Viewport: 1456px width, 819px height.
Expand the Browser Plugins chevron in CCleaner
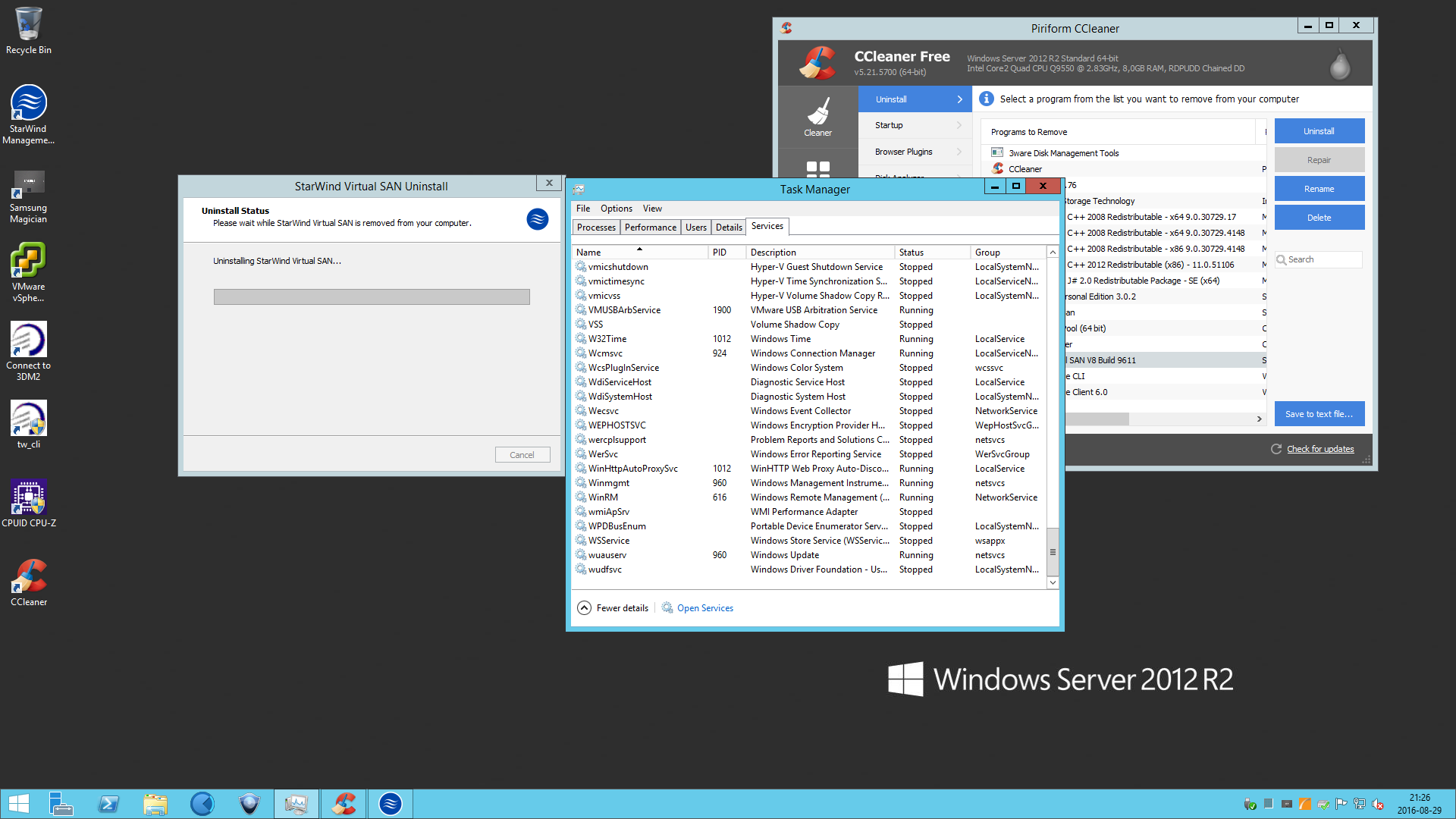(x=959, y=152)
